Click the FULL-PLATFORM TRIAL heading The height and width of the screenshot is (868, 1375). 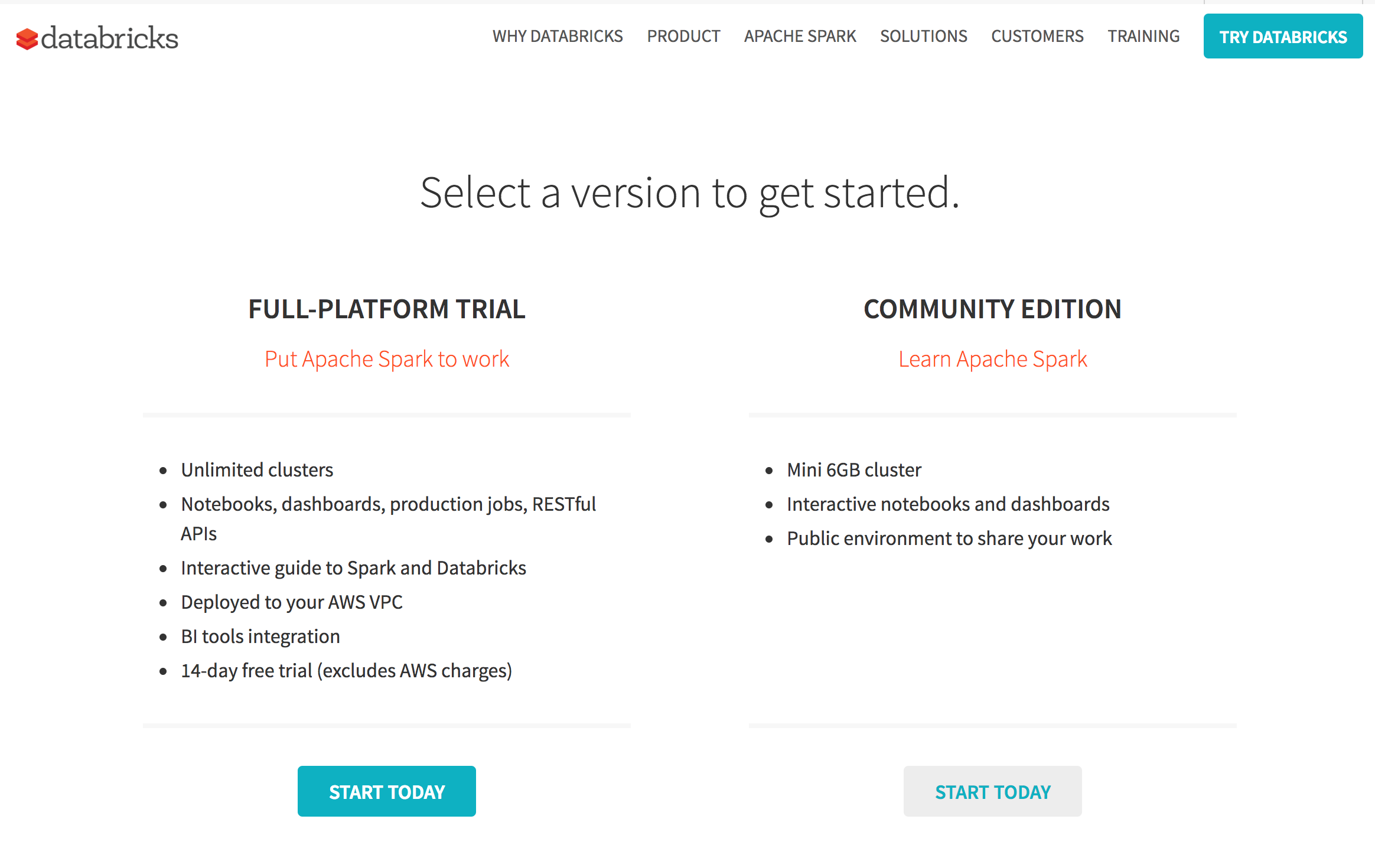pos(387,309)
